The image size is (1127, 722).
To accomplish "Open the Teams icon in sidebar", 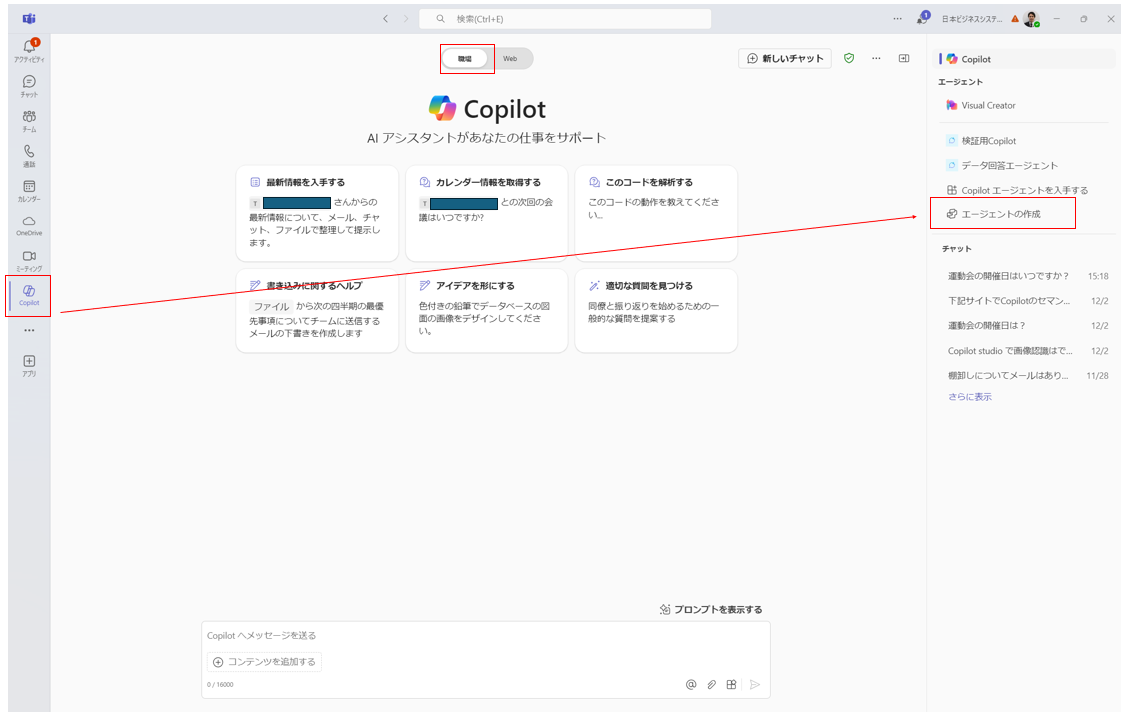I will click(x=29, y=120).
